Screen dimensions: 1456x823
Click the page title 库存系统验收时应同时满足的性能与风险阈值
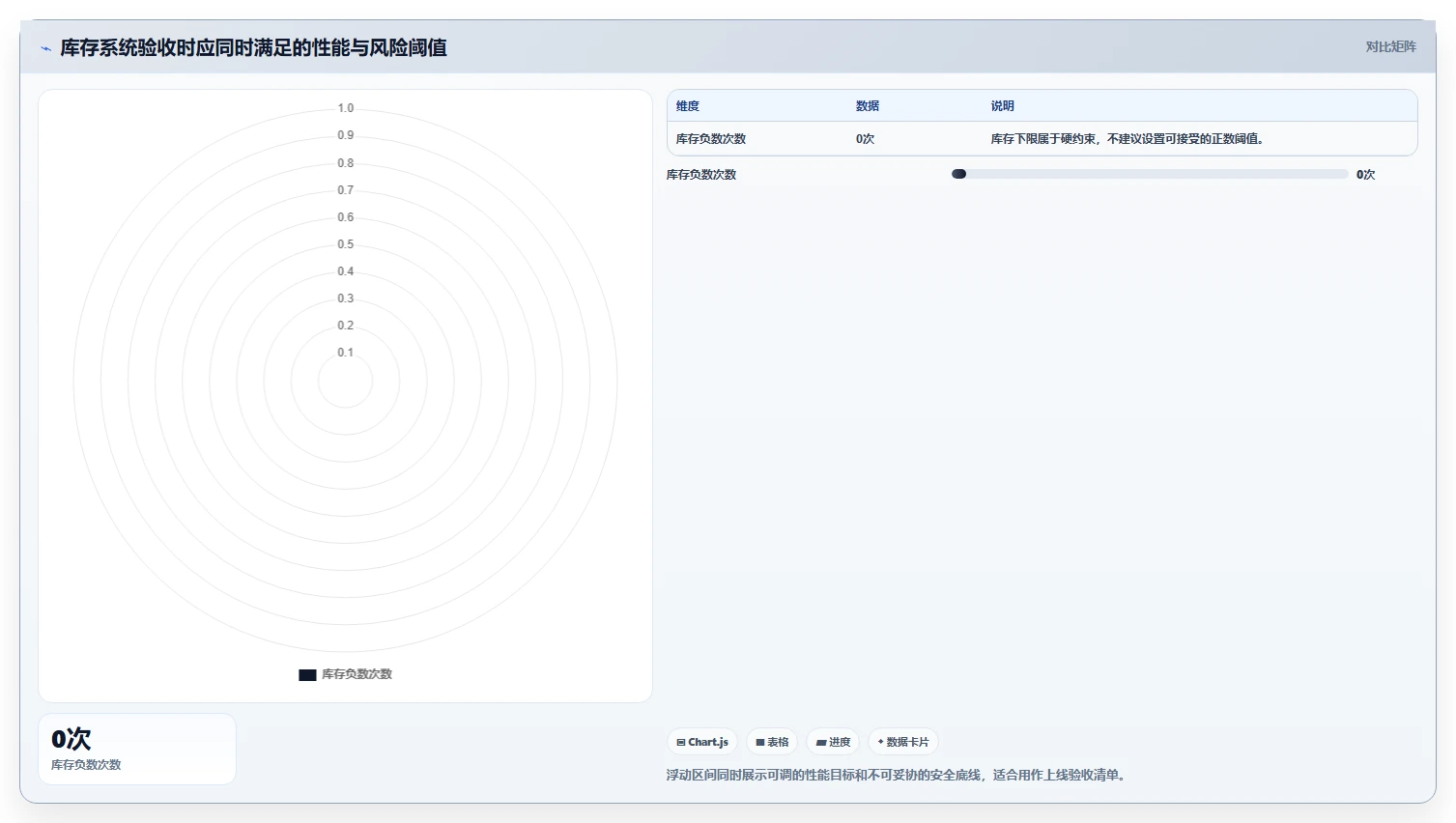(x=253, y=47)
